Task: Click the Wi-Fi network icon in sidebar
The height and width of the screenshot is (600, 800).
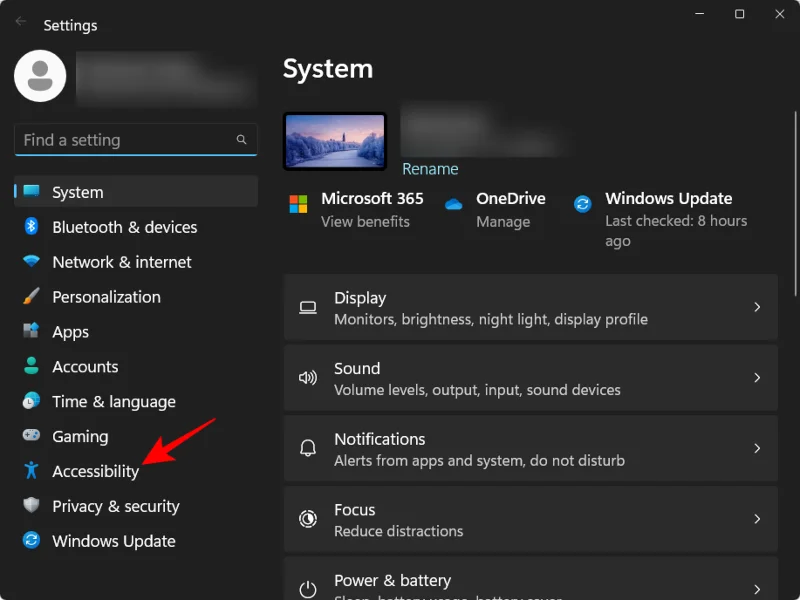Action: (31, 261)
